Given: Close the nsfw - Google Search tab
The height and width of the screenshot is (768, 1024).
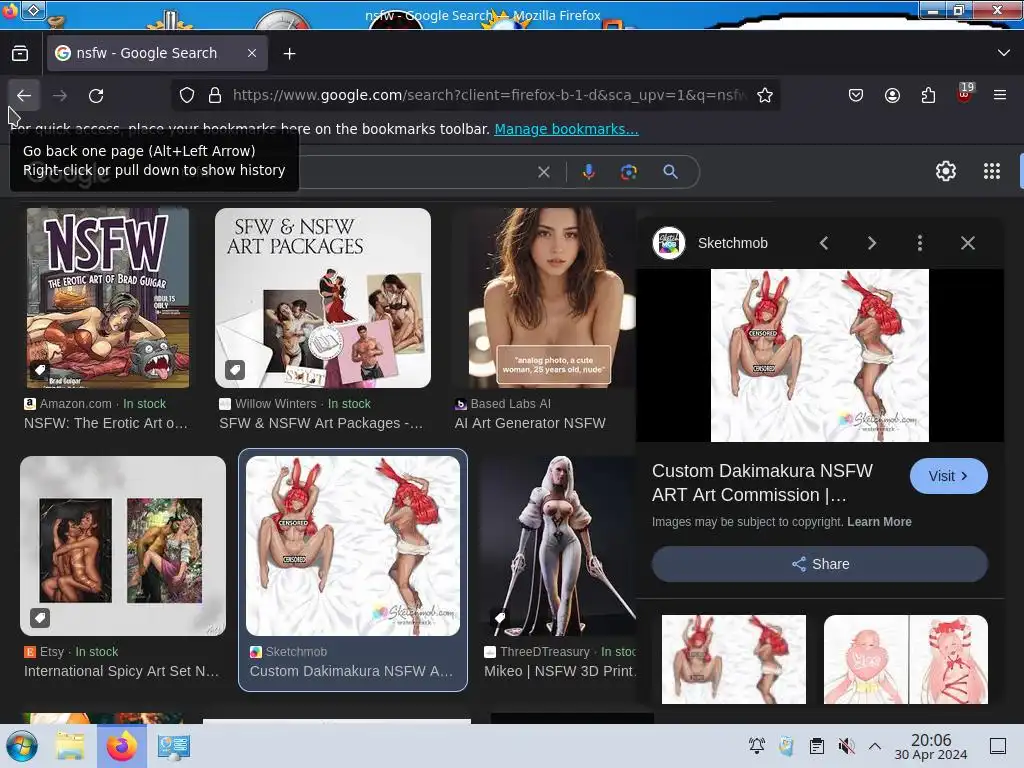Looking at the screenshot, I should click(x=252, y=54).
